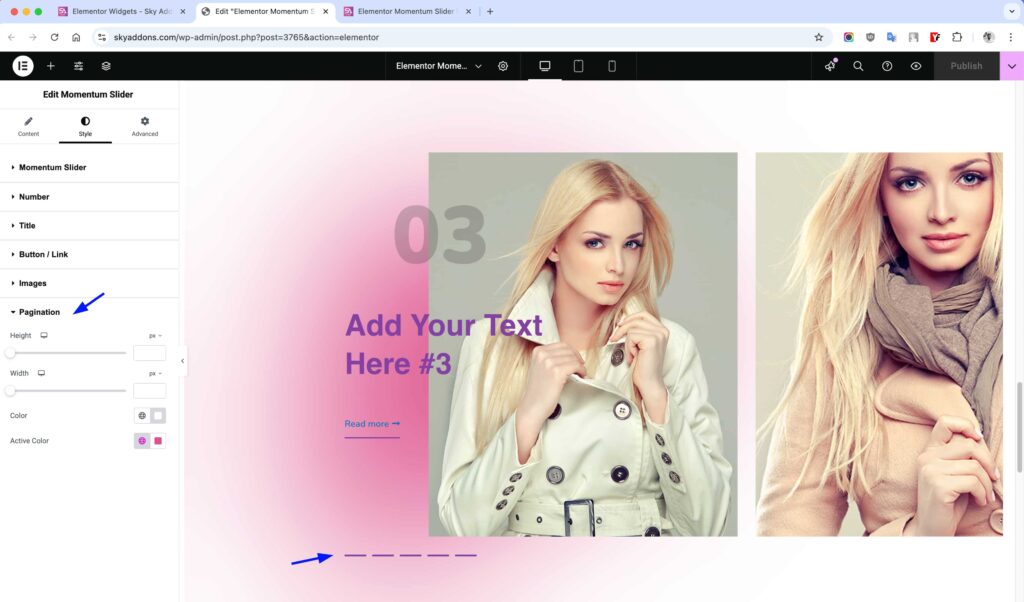The height and width of the screenshot is (602, 1024).
Task: Click the large 03 slide number
Action: pos(440,235)
